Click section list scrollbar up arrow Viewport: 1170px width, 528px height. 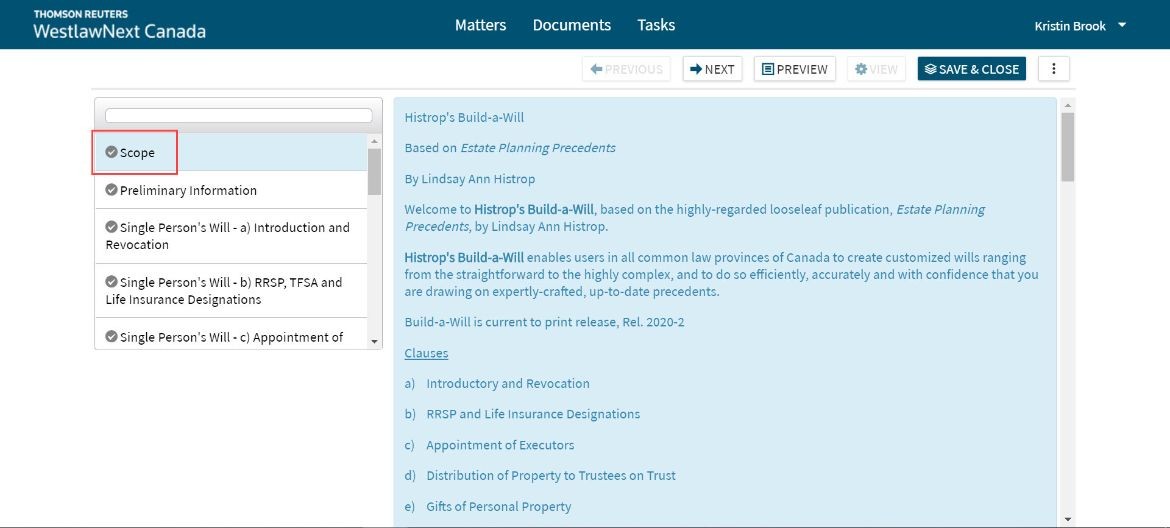[375, 141]
